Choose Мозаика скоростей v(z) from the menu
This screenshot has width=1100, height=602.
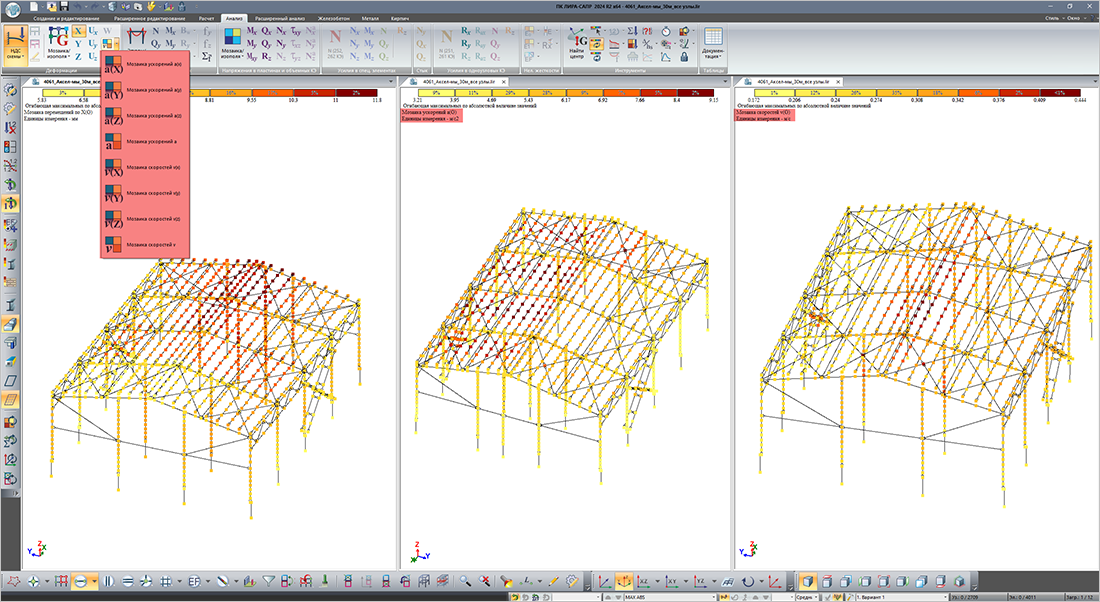[145, 219]
